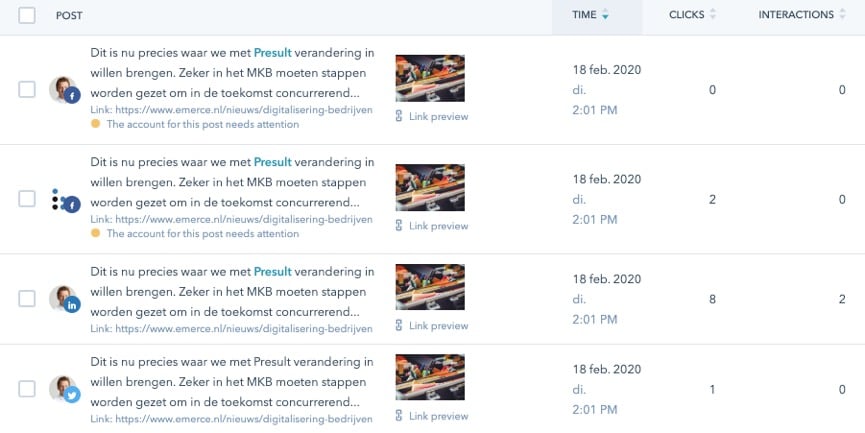
Task: Click the Facebook avatar of first post
Action: click(x=65, y=90)
